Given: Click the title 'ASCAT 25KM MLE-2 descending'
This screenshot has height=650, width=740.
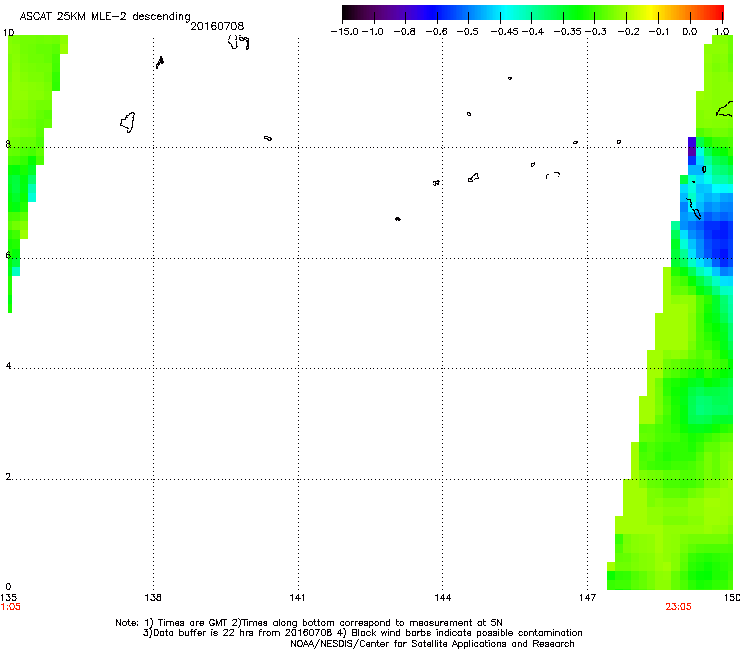Looking at the screenshot, I should (105, 17).
